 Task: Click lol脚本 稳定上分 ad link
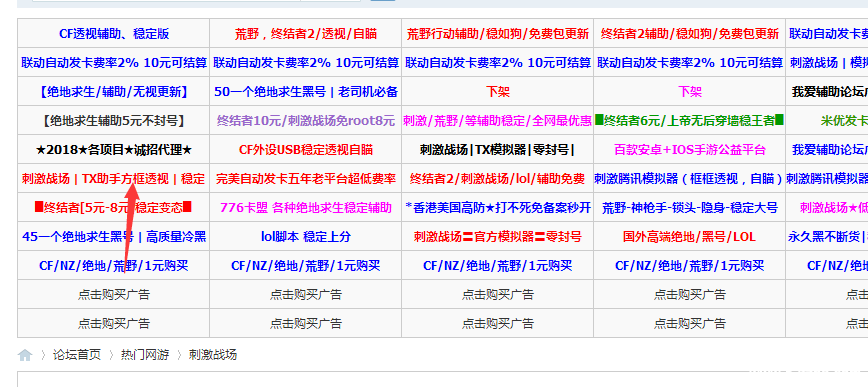pos(306,237)
